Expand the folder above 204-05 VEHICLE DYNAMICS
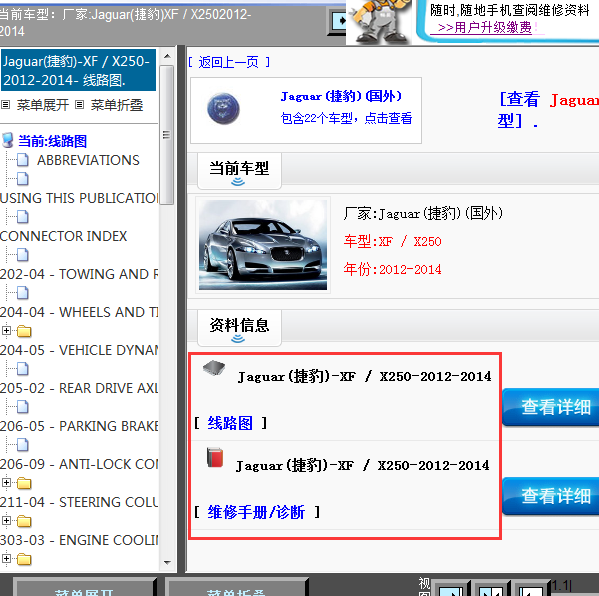Viewport: 599px width, 596px height. [6, 330]
